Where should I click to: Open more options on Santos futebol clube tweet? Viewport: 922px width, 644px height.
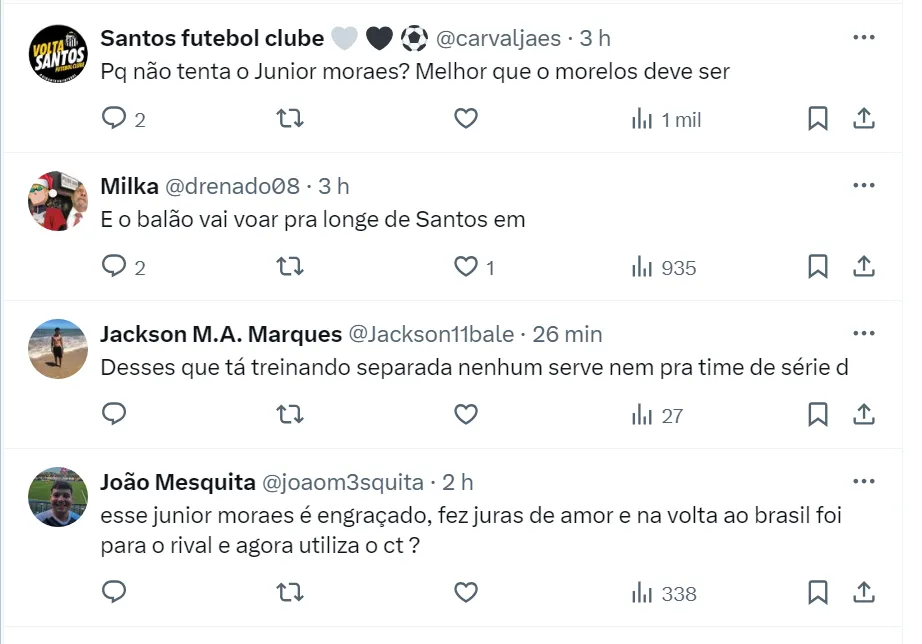(863, 38)
